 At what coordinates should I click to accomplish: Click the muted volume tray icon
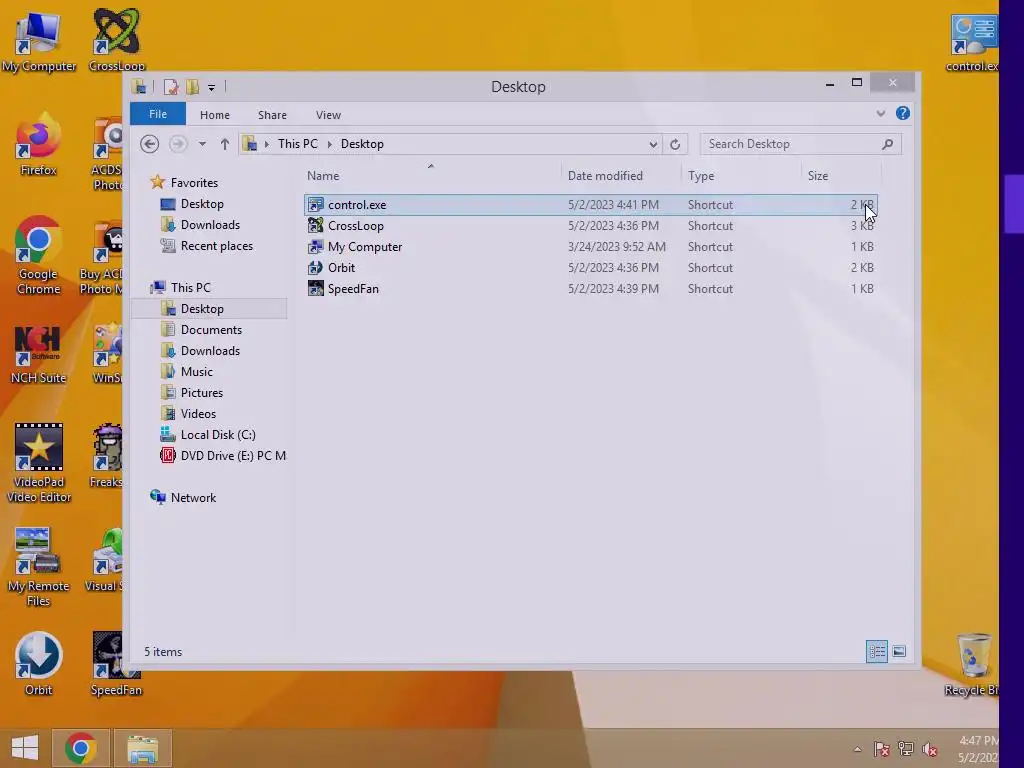tap(930, 749)
